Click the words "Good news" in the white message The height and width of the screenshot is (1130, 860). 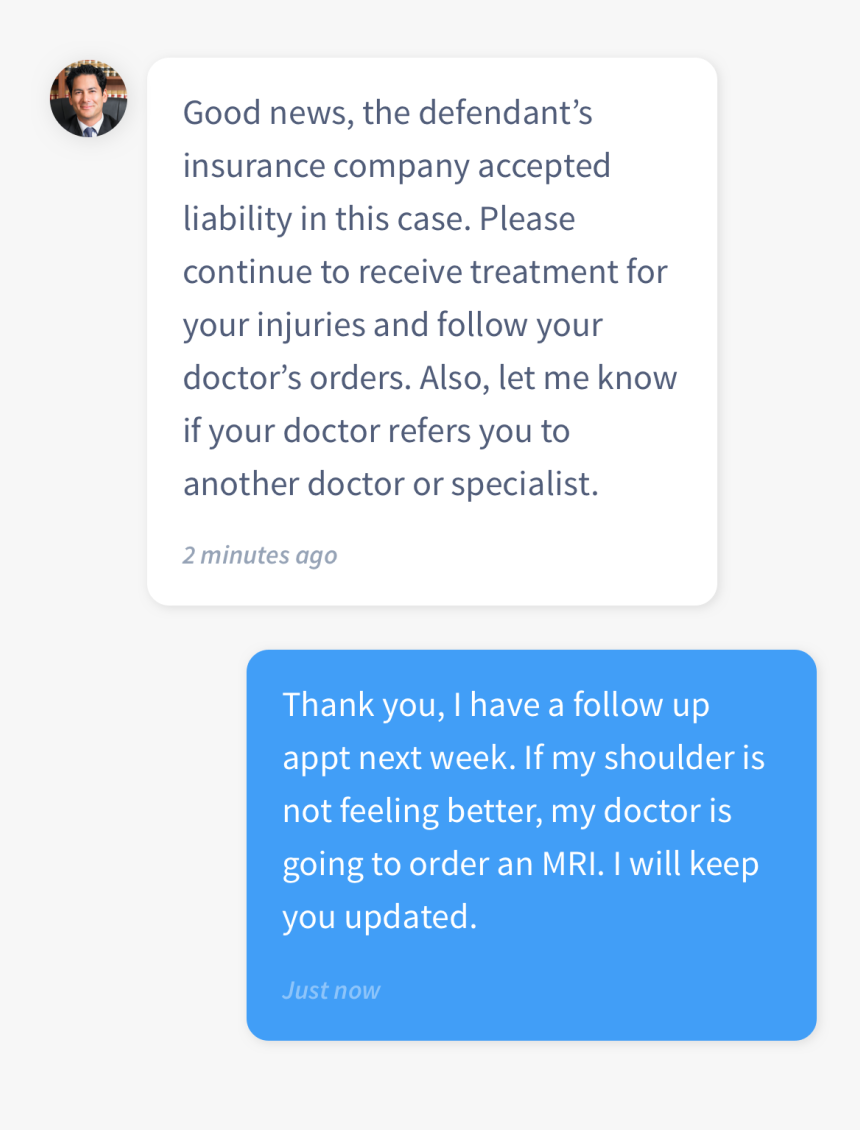264,113
